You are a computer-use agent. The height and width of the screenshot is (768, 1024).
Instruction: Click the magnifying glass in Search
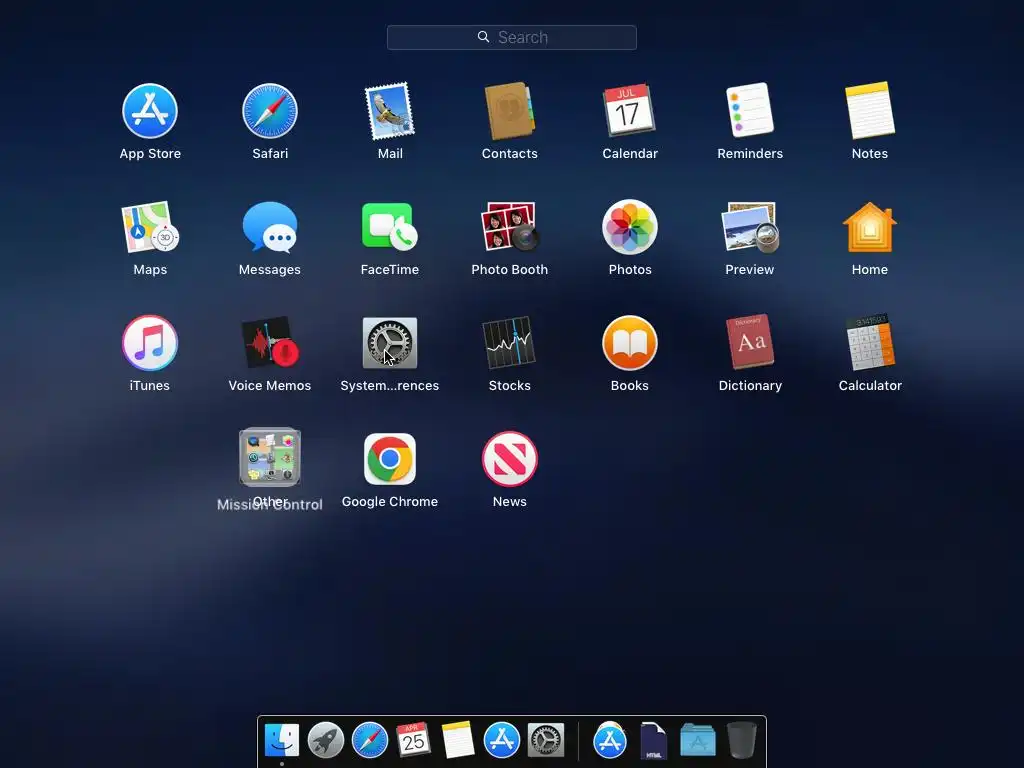pos(483,37)
